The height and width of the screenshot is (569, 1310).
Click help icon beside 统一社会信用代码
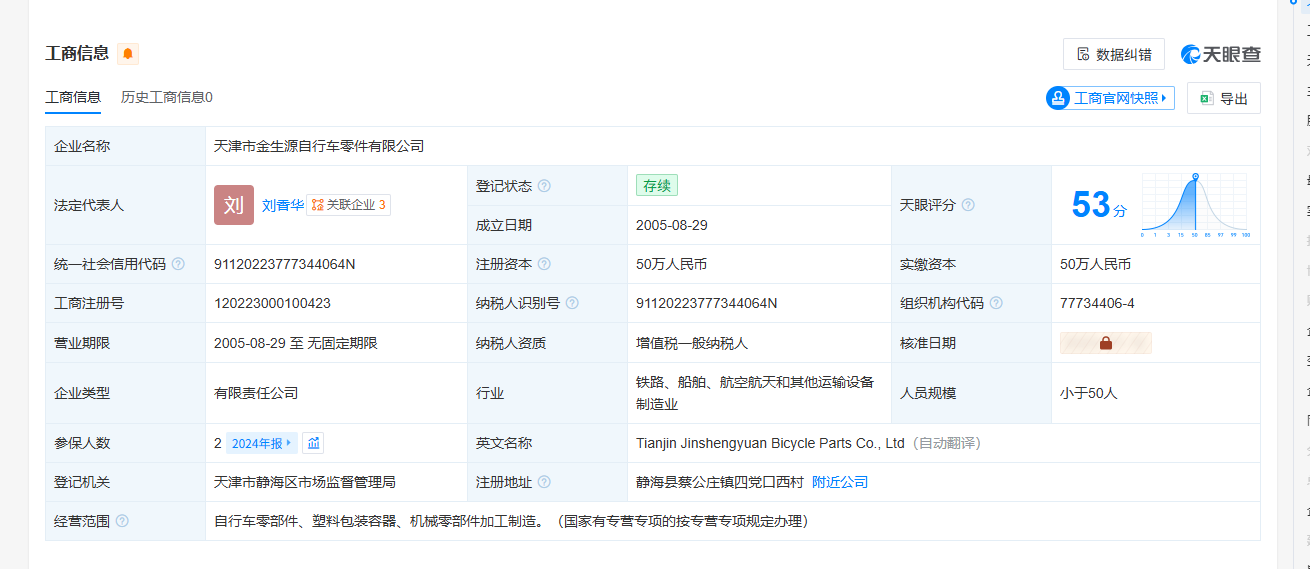pos(178,264)
